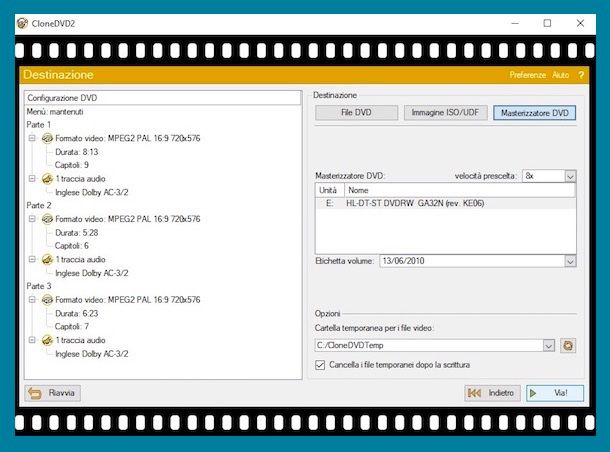Screen dimensions: 610x452
Task: Select the Capitoli: 9 row
Action: click(x=72, y=165)
